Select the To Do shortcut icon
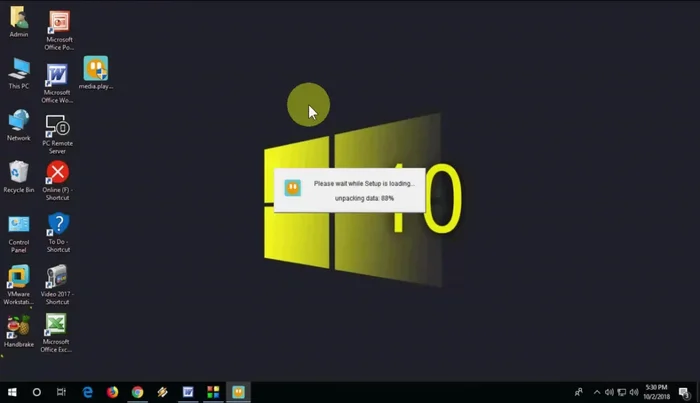This screenshot has width=700, height=403. tap(58, 233)
